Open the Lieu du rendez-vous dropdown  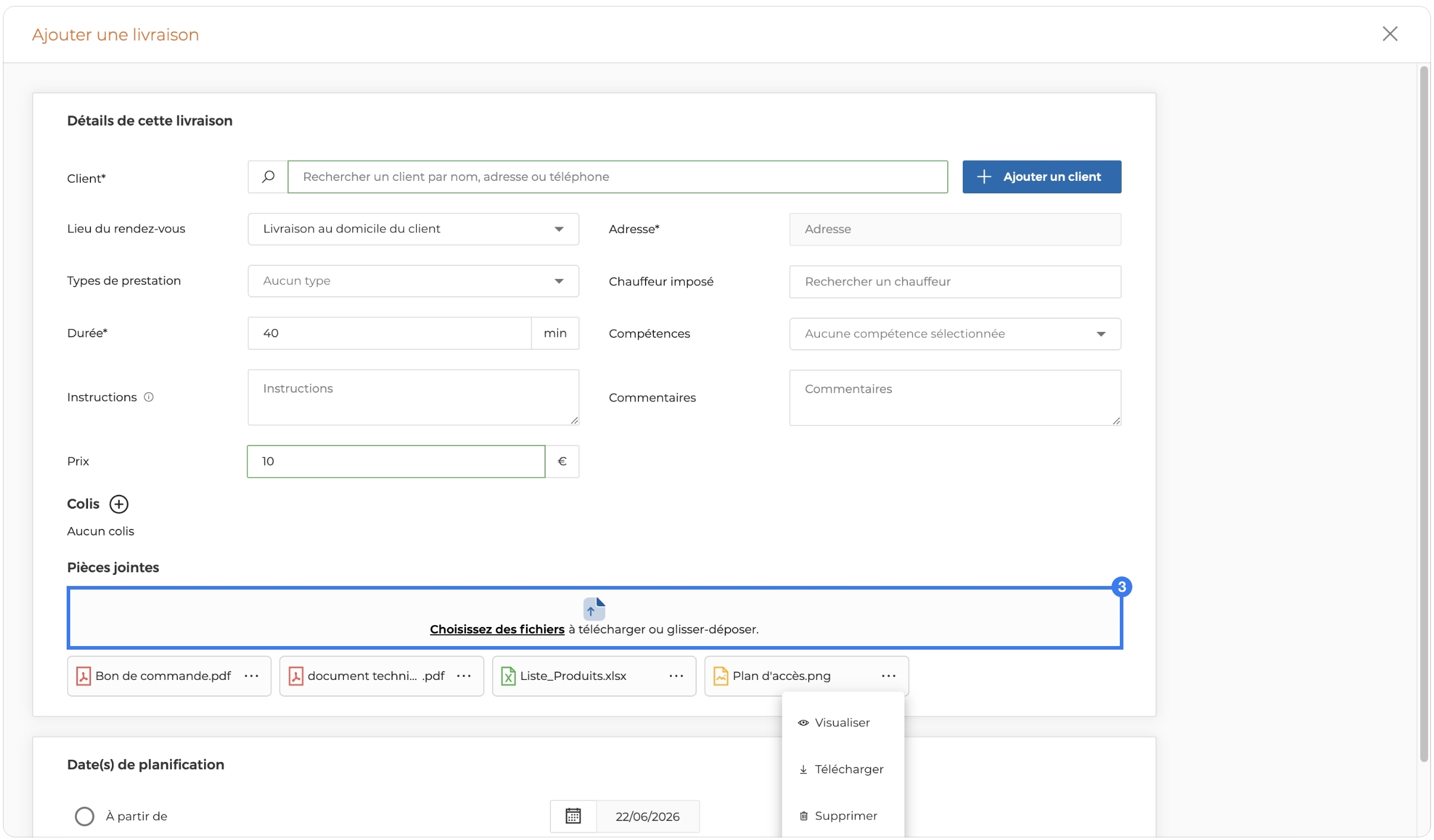(x=414, y=229)
